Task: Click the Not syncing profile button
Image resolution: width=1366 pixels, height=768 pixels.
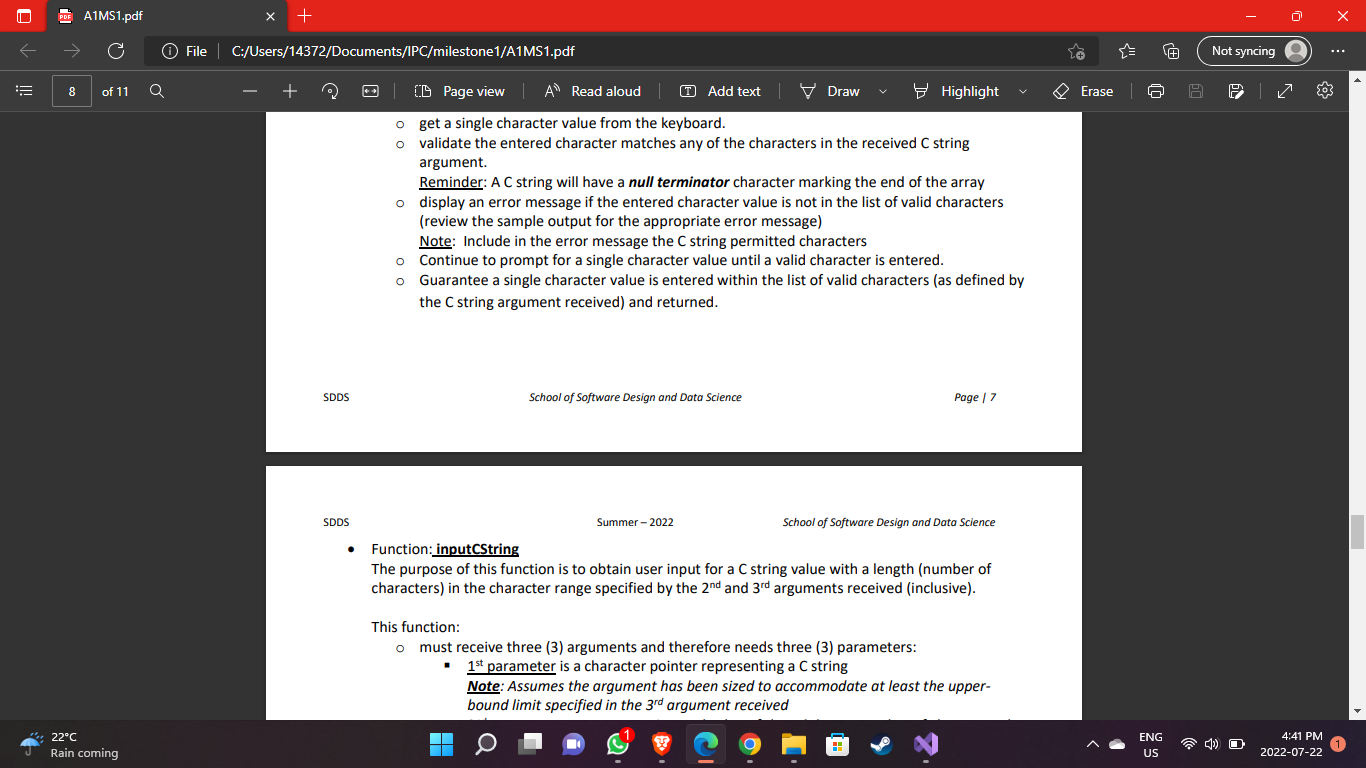Action: 1253,50
